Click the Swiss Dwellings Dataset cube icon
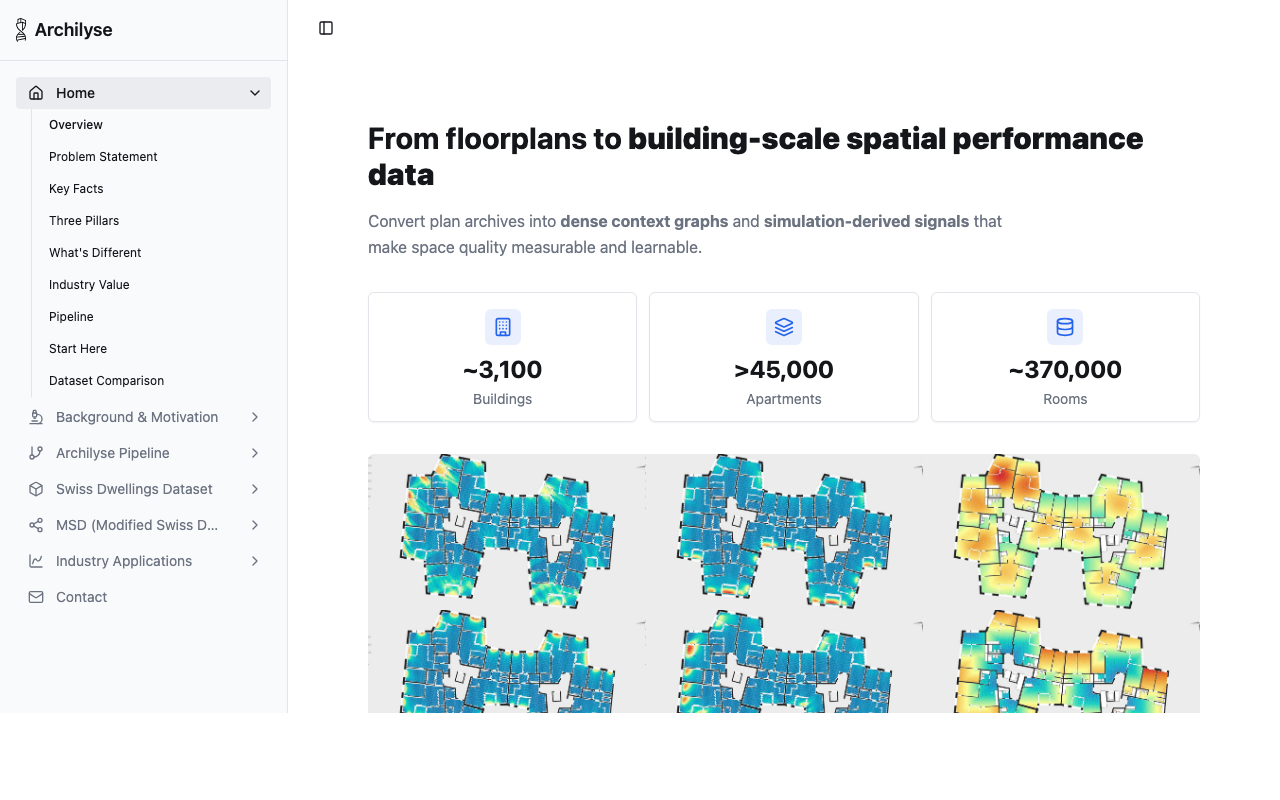 click(36, 489)
